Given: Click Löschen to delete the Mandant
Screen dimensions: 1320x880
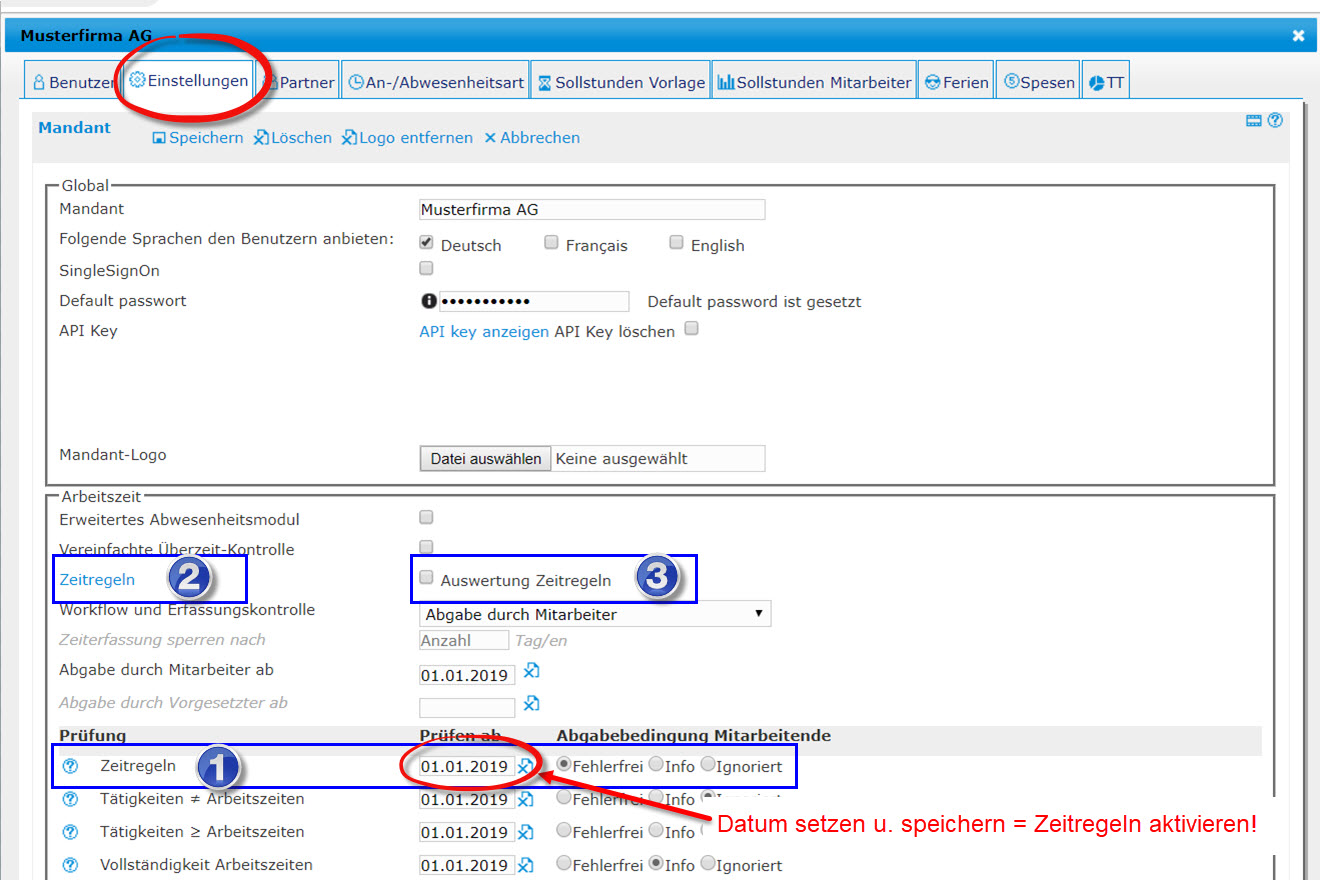Looking at the screenshot, I should coord(293,138).
